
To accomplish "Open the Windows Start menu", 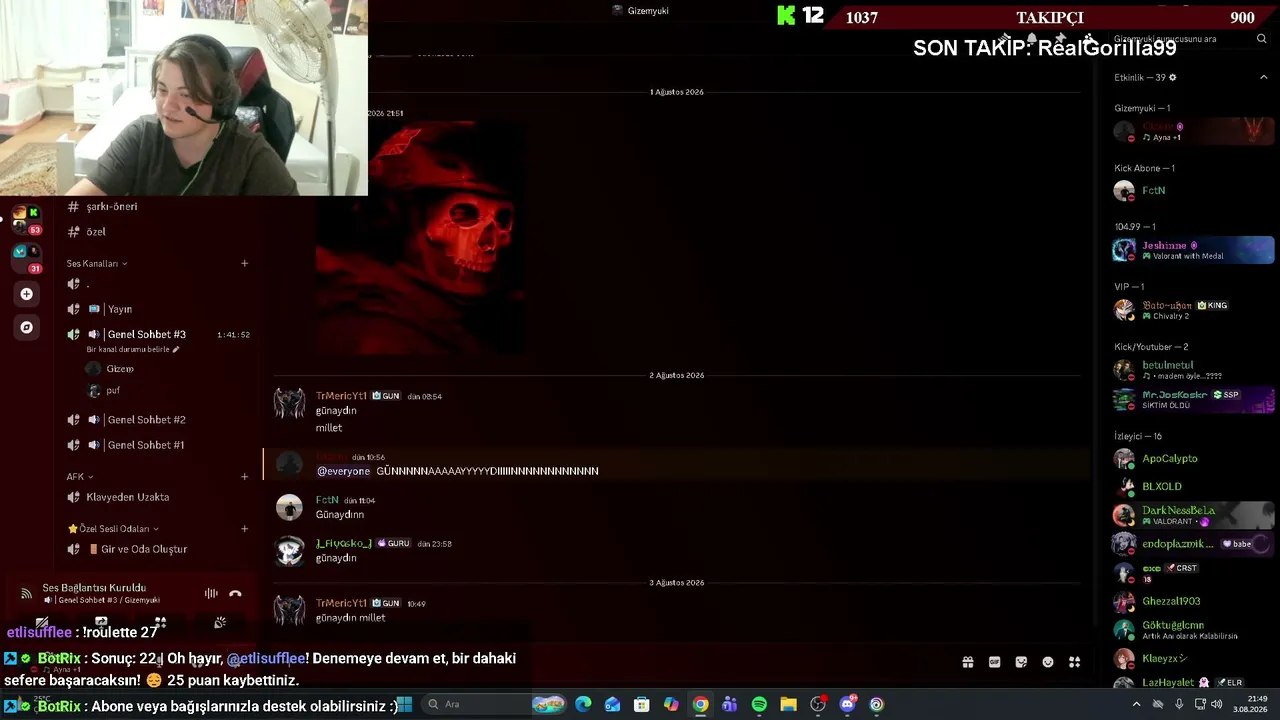I will click(404, 705).
